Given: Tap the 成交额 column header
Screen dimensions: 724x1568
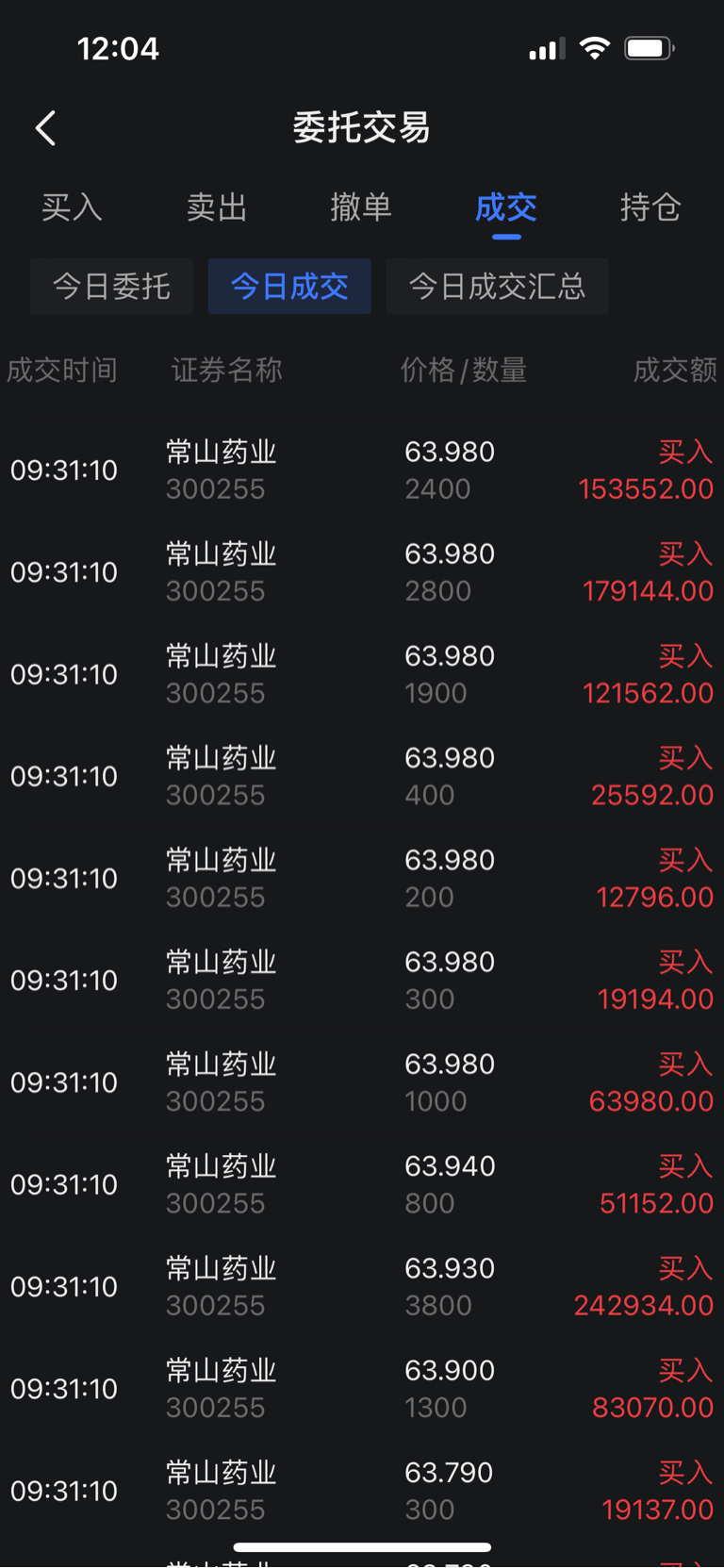Looking at the screenshot, I should click(674, 370).
